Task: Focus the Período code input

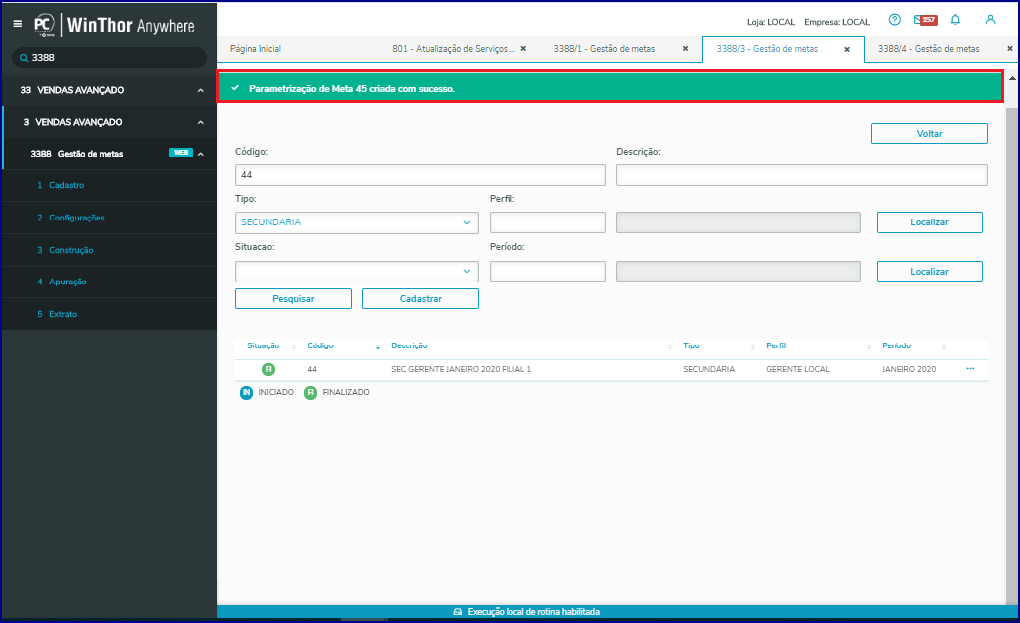Action: point(548,271)
